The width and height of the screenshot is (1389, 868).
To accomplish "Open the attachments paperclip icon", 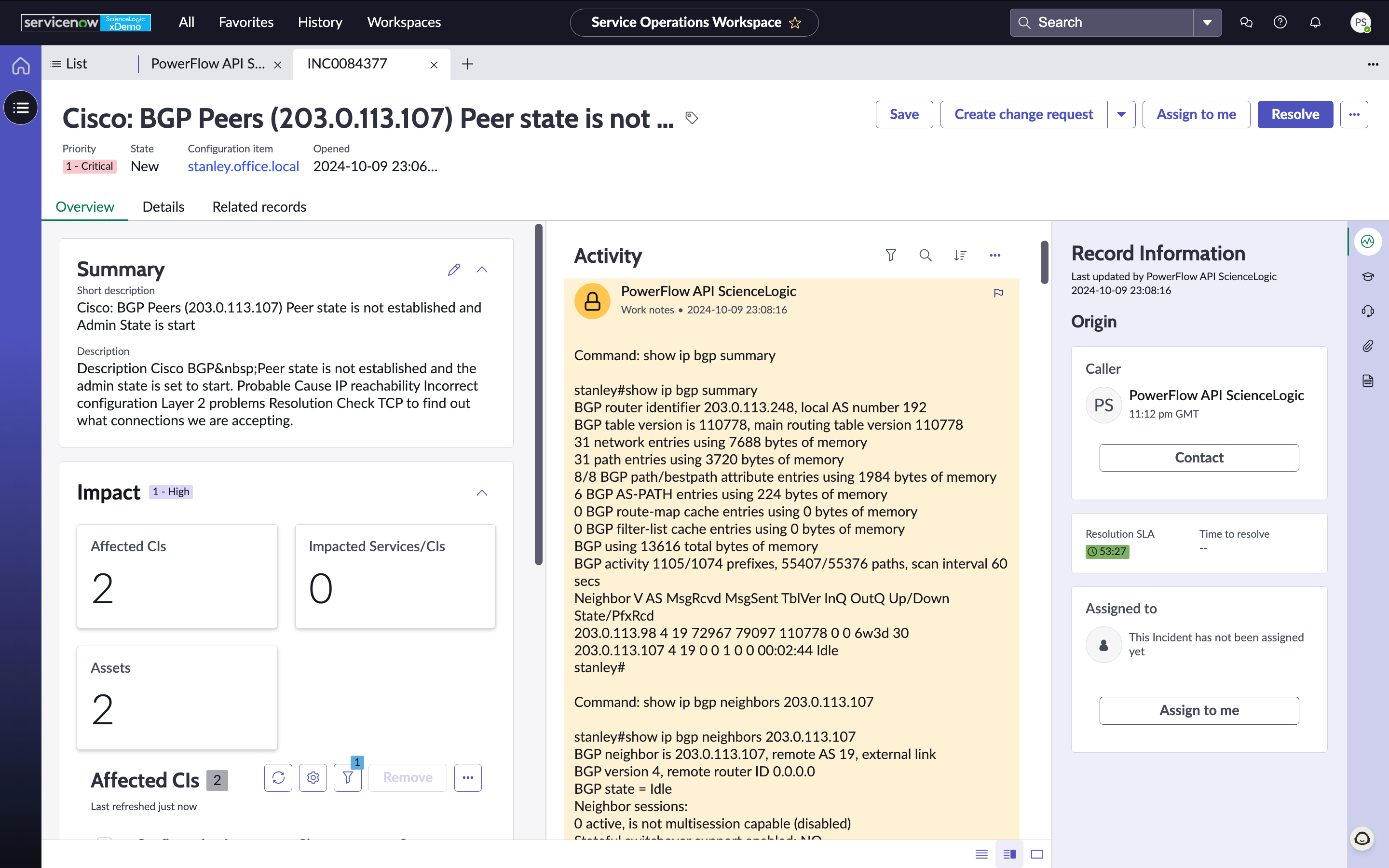I will [1368, 346].
